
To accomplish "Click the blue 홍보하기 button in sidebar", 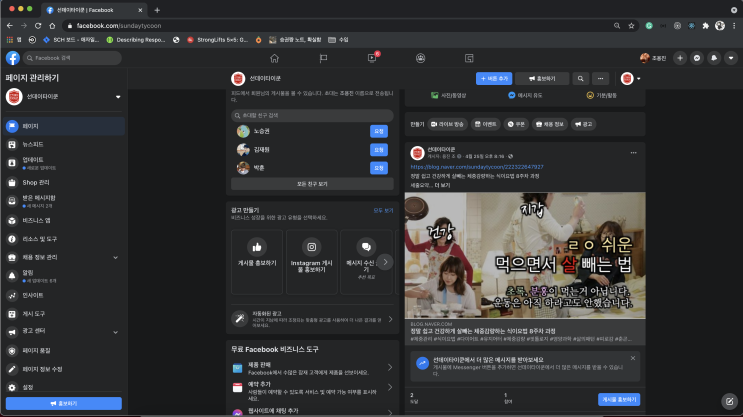I will [x=64, y=403].
